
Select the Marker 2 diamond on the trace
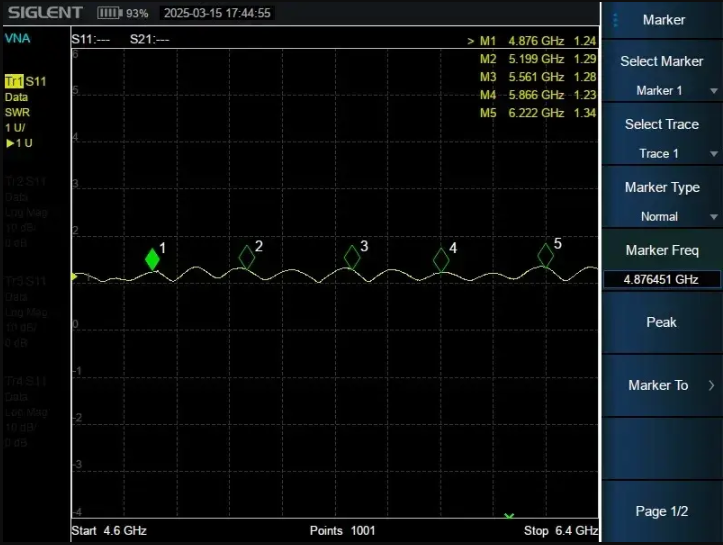tap(247, 257)
